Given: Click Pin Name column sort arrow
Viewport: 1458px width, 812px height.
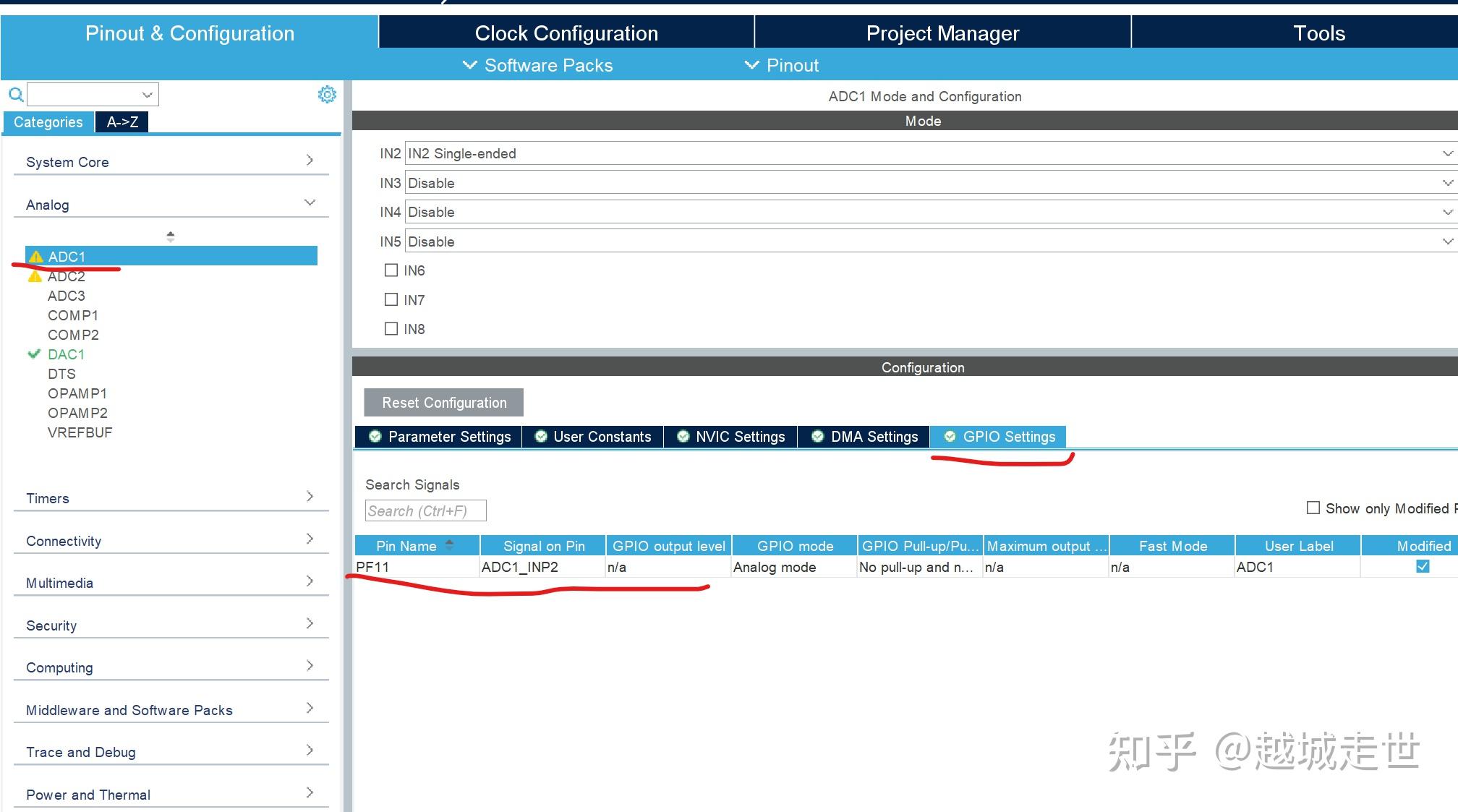Looking at the screenshot, I should (449, 545).
